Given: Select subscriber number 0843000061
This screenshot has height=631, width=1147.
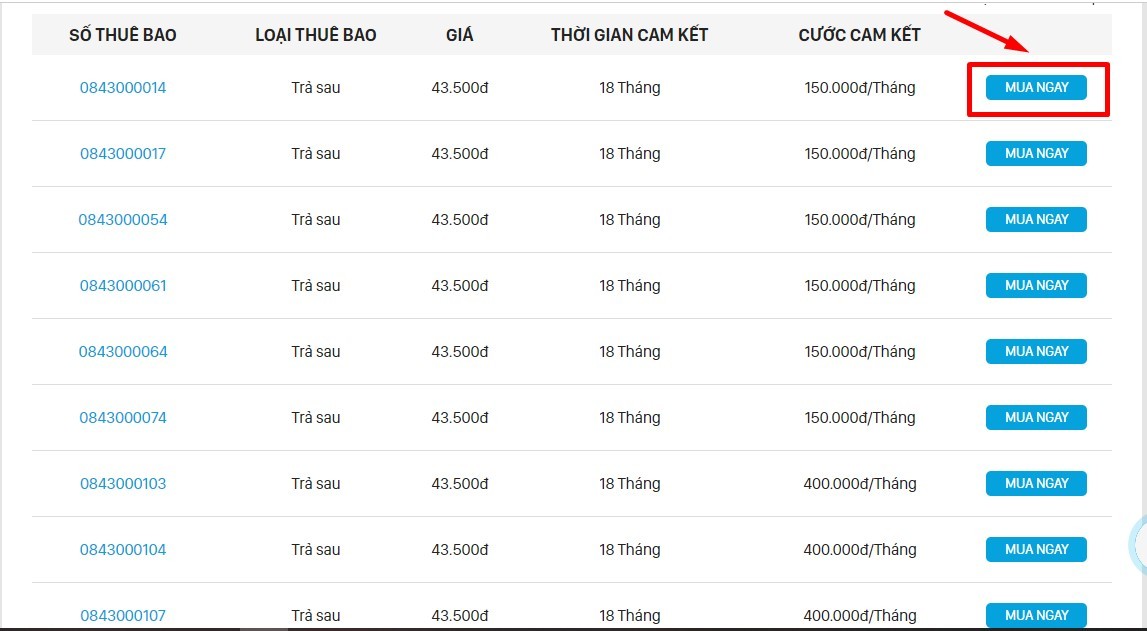Looking at the screenshot, I should pos(123,285).
